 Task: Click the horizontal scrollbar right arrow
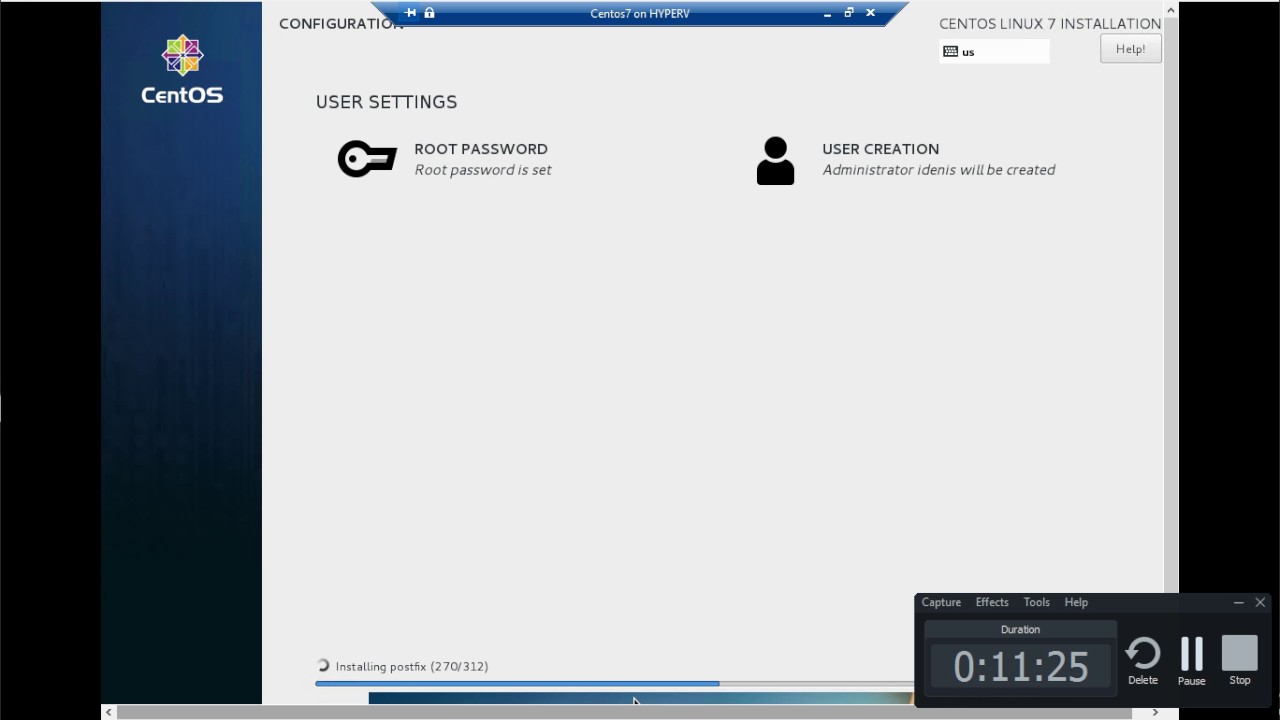tap(1155, 712)
